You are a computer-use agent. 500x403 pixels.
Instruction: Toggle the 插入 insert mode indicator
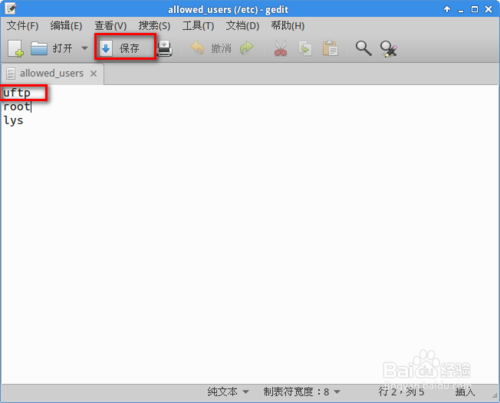(x=465, y=392)
